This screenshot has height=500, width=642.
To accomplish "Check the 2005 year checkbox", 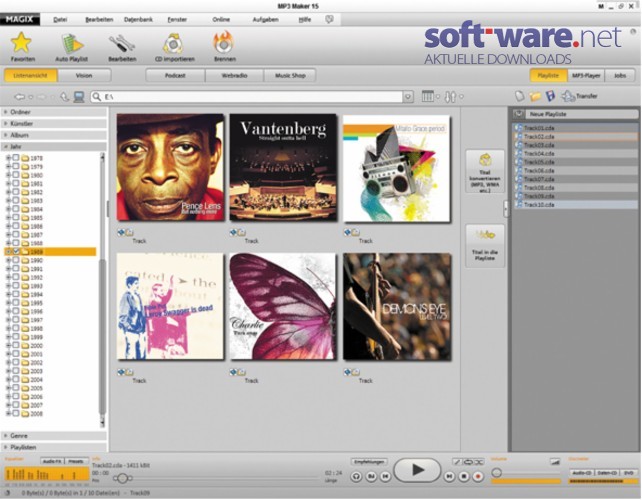I will 16,388.
